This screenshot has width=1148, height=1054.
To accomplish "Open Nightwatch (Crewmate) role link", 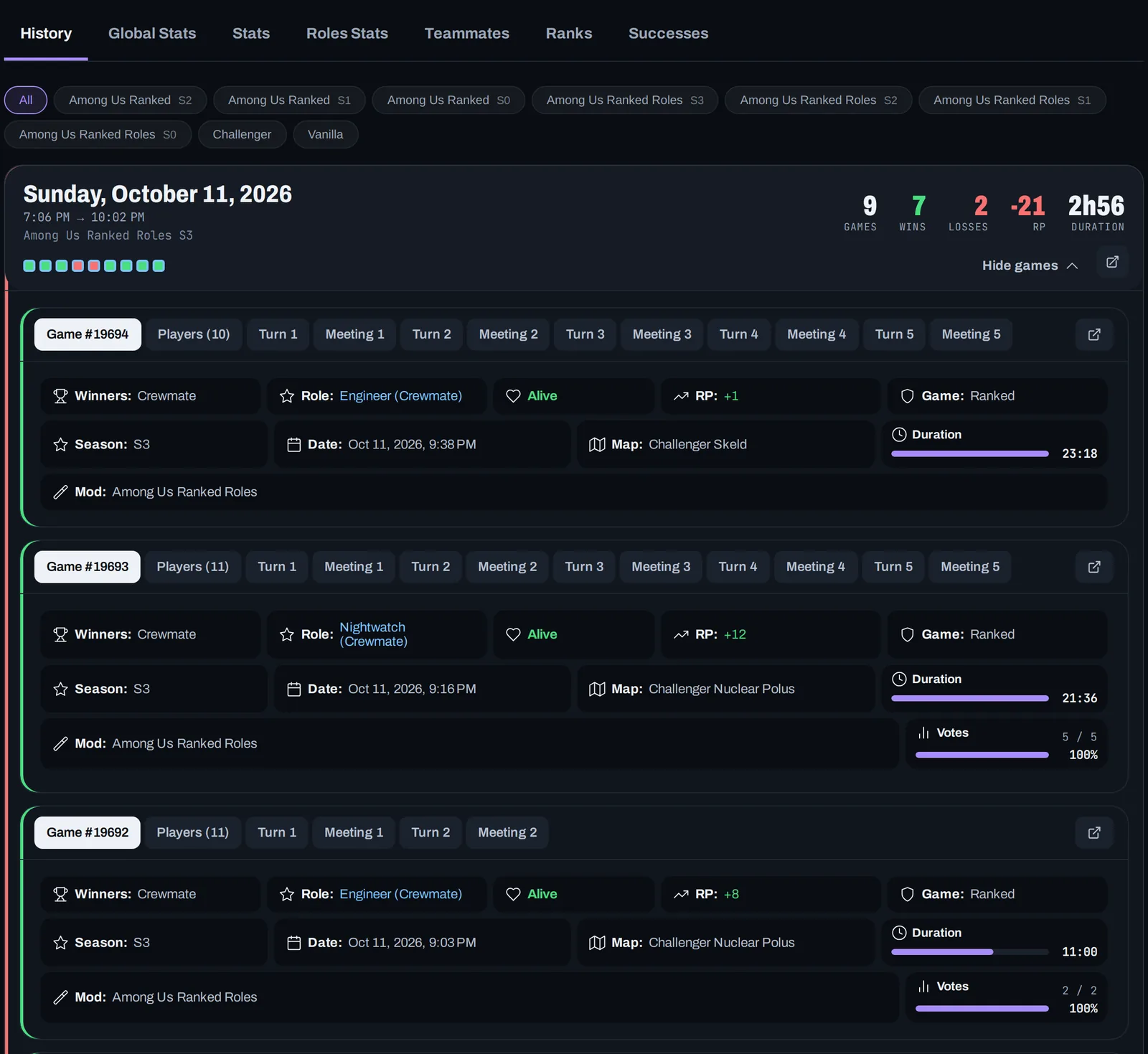I will click(374, 634).
